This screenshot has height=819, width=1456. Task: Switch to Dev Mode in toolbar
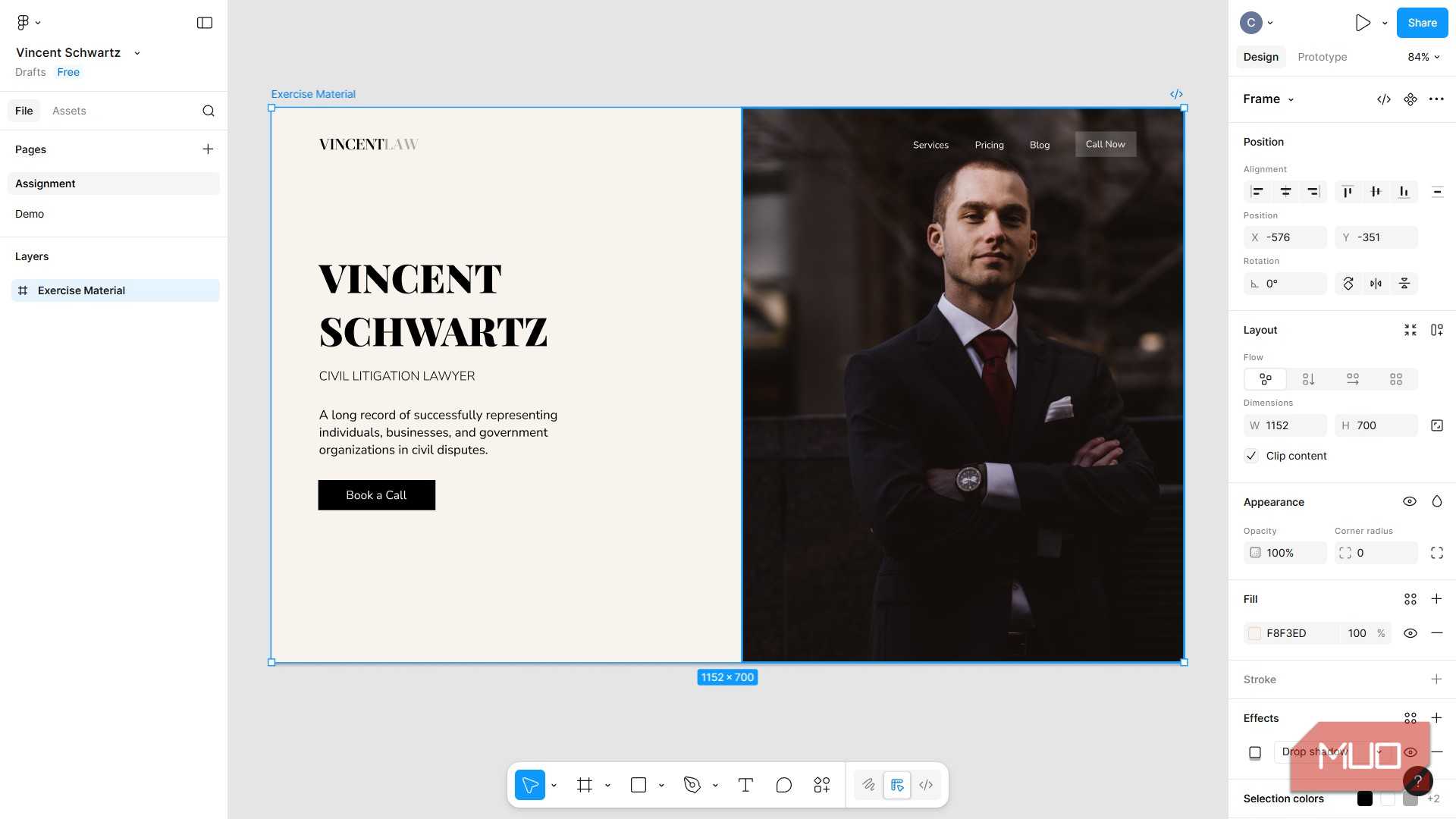point(926,785)
